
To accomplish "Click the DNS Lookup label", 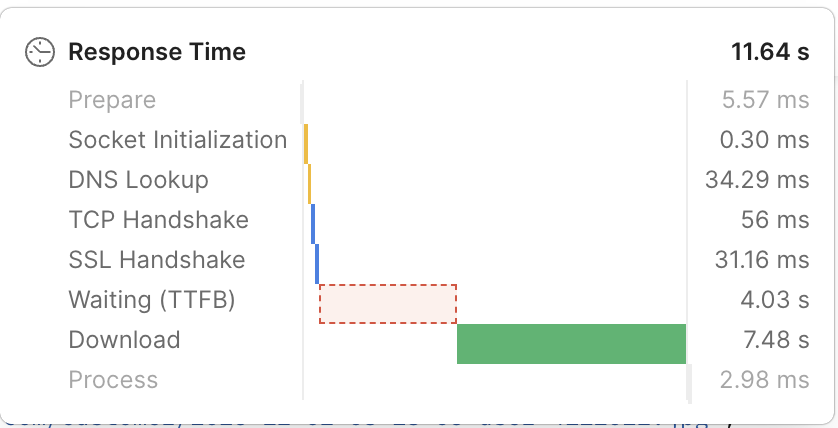I will click(138, 180).
